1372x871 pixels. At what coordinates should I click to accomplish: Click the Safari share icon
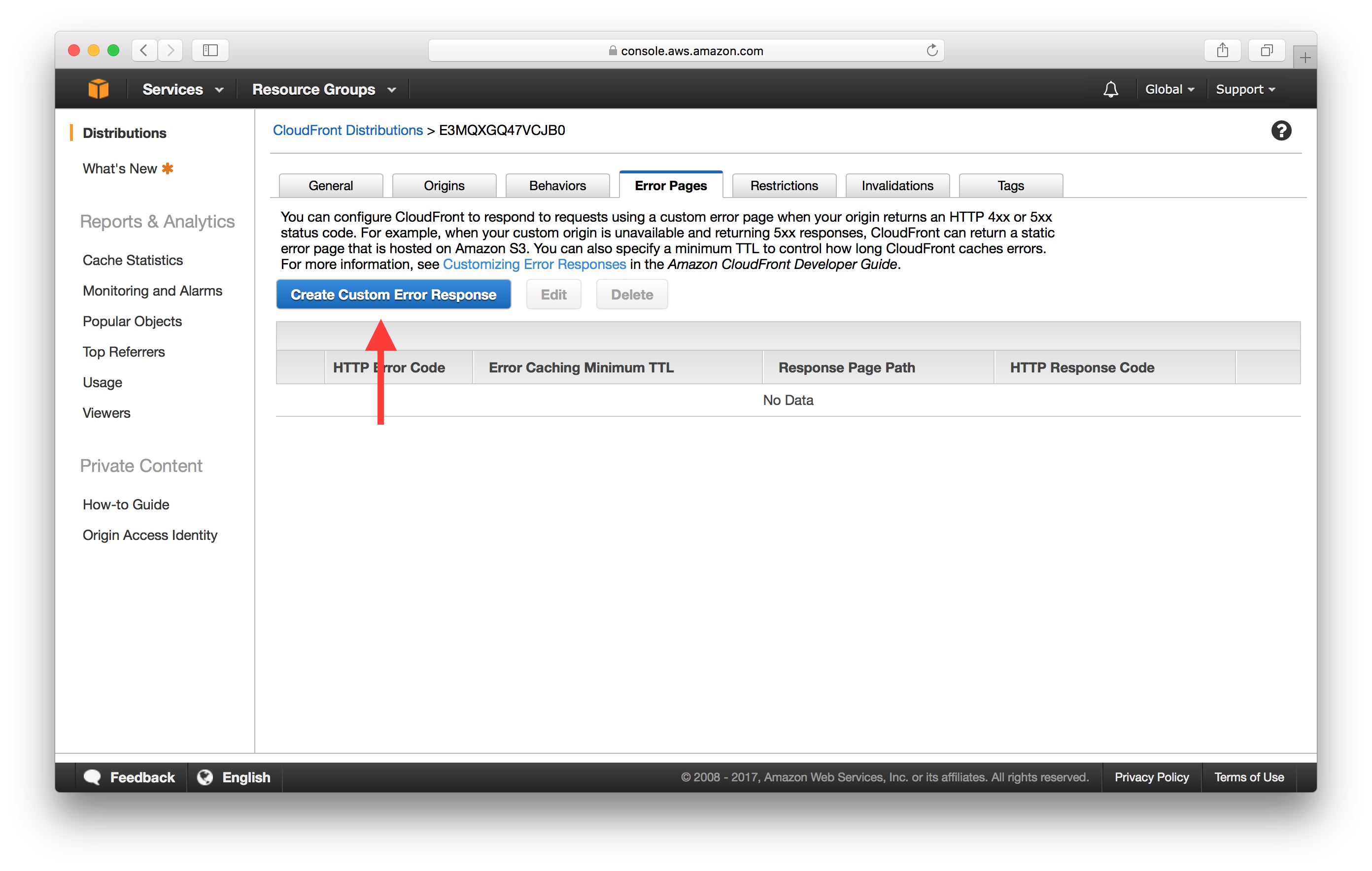(x=1222, y=51)
